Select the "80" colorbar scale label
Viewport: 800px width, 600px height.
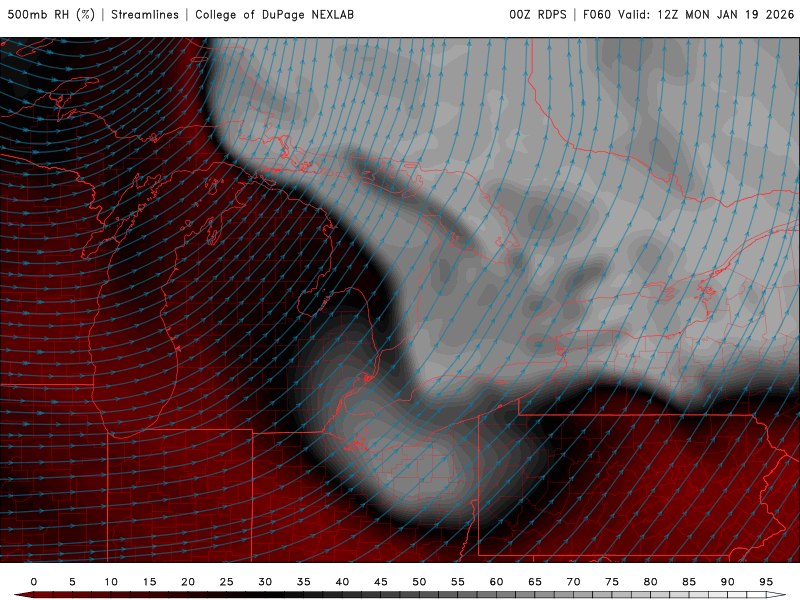(651, 582)
